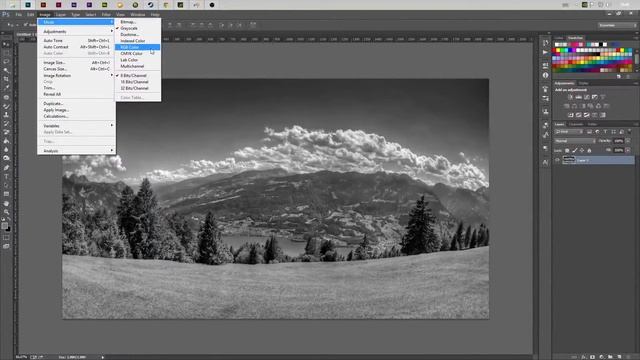Click the foreground color swatch in toolbar

pyautogui.click(x=4, y=225)
